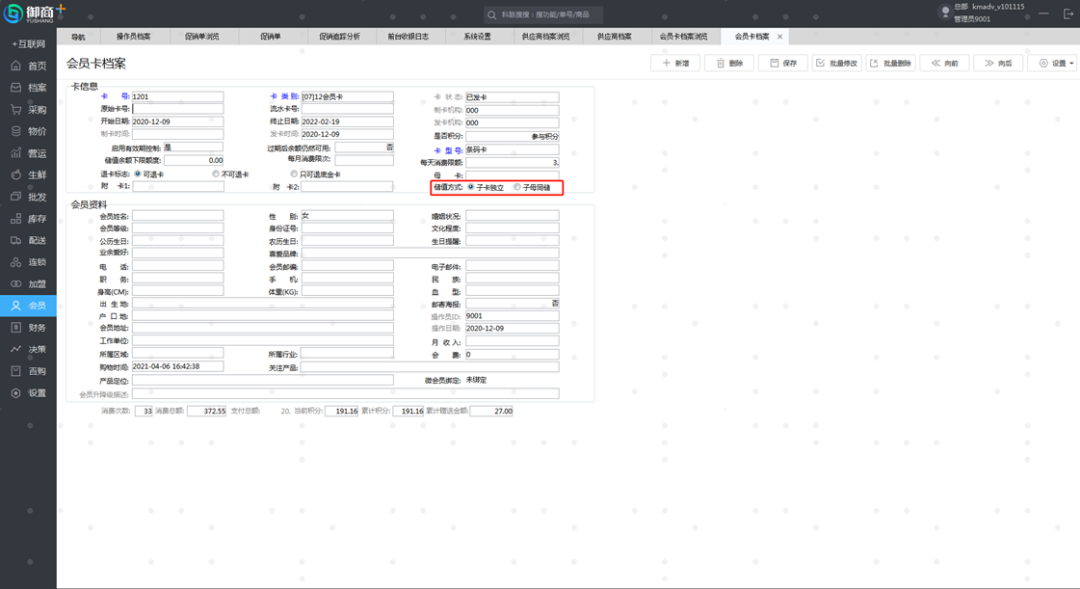The width and height of the screenshot is (1080, 589).
Task: Switch to the 供应商档案浏览 tab
Action: pos(546,37)
